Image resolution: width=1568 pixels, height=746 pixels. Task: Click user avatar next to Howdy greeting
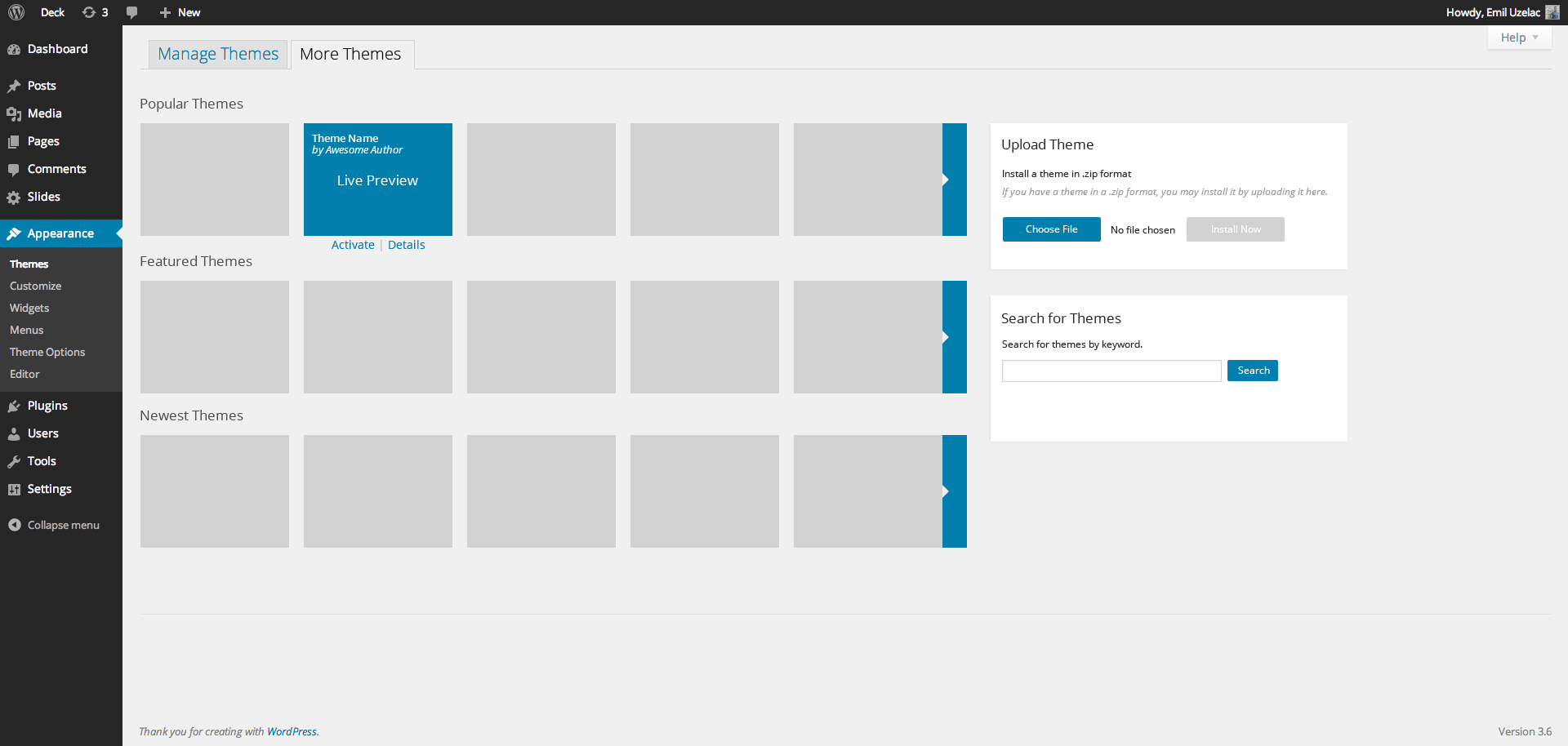coord(1552,12)
